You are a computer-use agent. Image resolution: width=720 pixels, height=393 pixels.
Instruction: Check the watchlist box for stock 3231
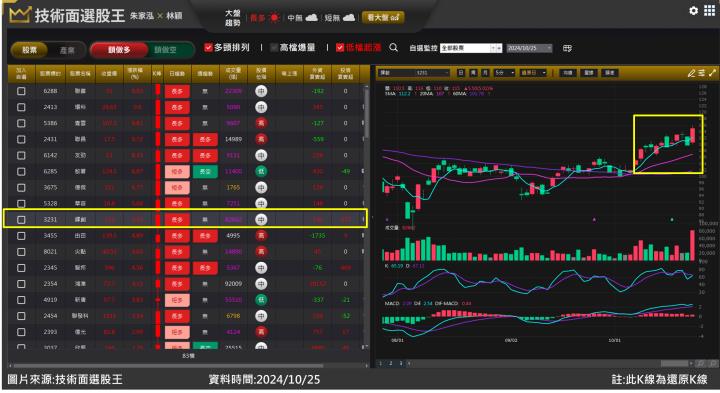click(x=21, y=219)
